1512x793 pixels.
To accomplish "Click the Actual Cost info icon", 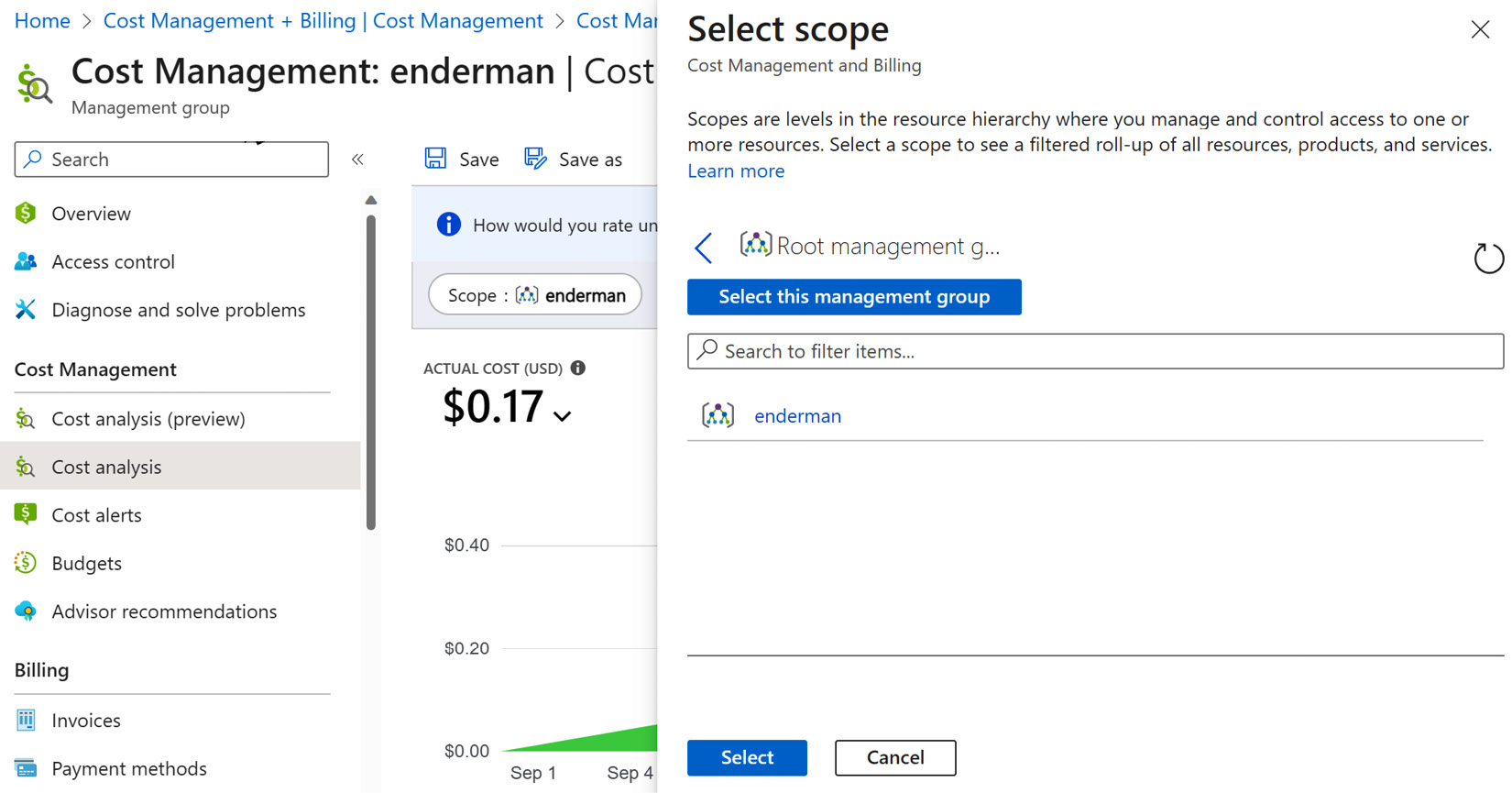I will pos(578,369).
